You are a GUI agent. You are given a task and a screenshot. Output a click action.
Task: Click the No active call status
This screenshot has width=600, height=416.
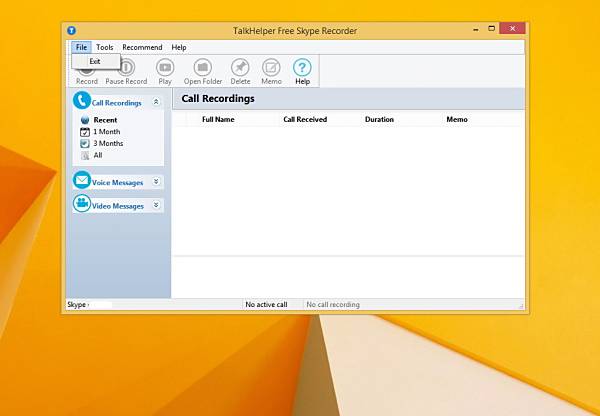click(x=266, y=305)
